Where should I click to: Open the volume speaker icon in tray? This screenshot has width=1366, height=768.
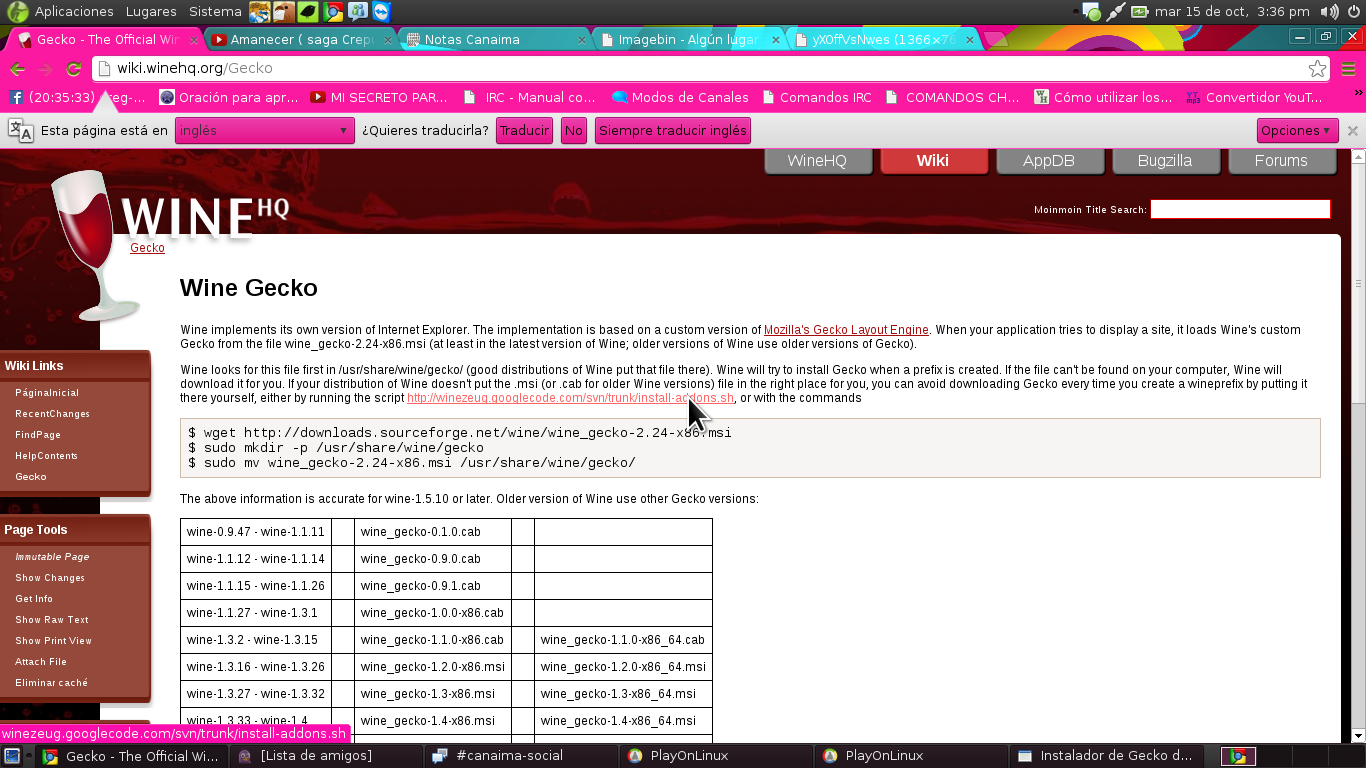click(1329, 12)
